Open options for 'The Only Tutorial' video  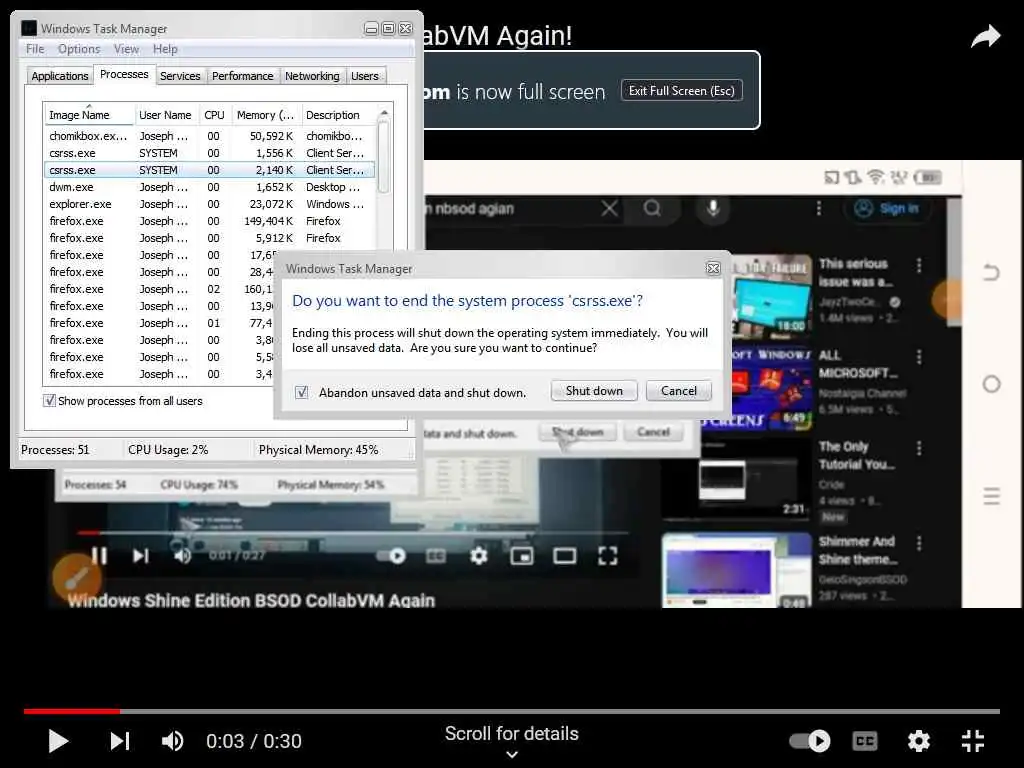coord(920,448)
